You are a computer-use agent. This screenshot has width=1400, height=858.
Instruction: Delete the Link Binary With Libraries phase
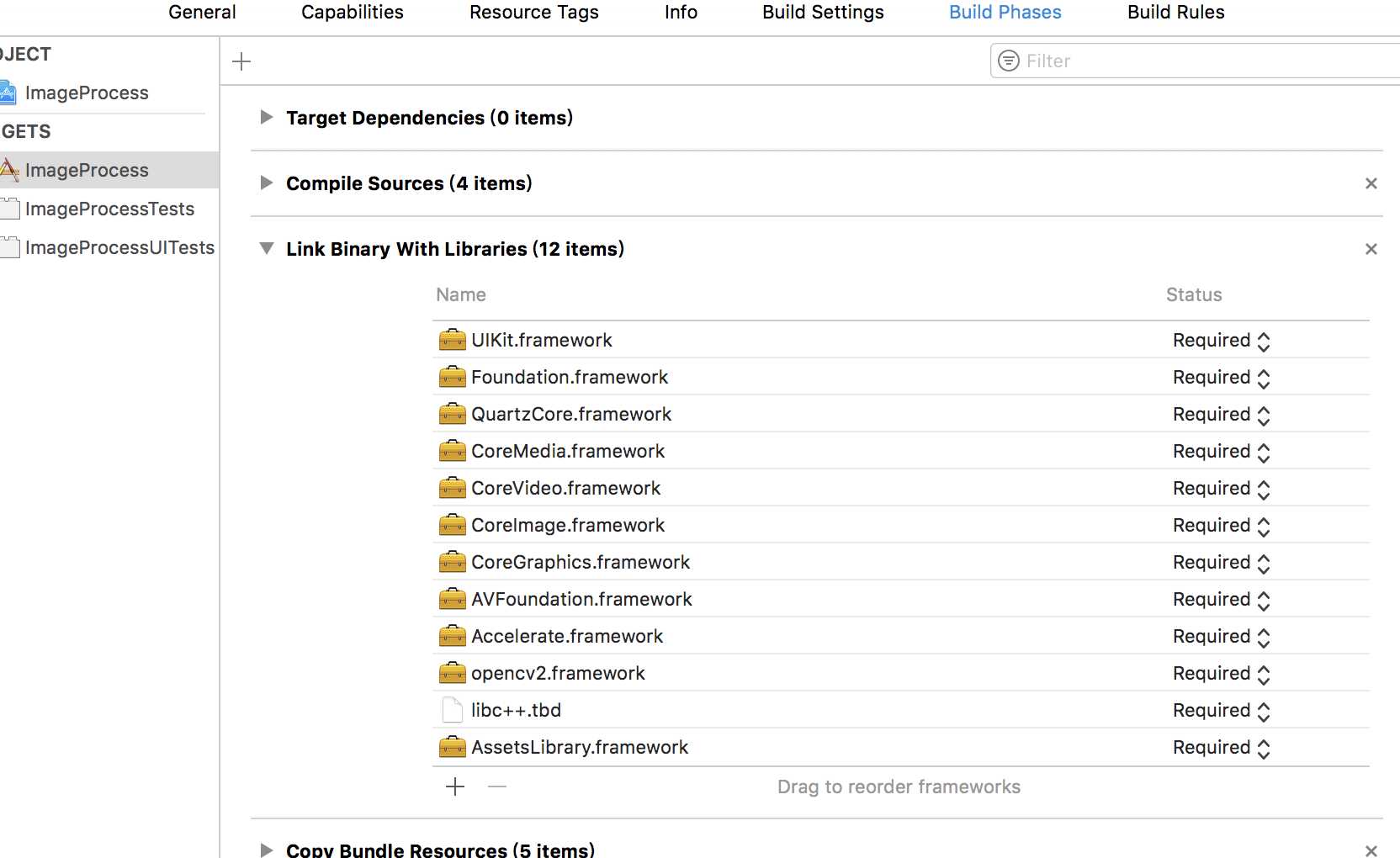point(1371,249)
